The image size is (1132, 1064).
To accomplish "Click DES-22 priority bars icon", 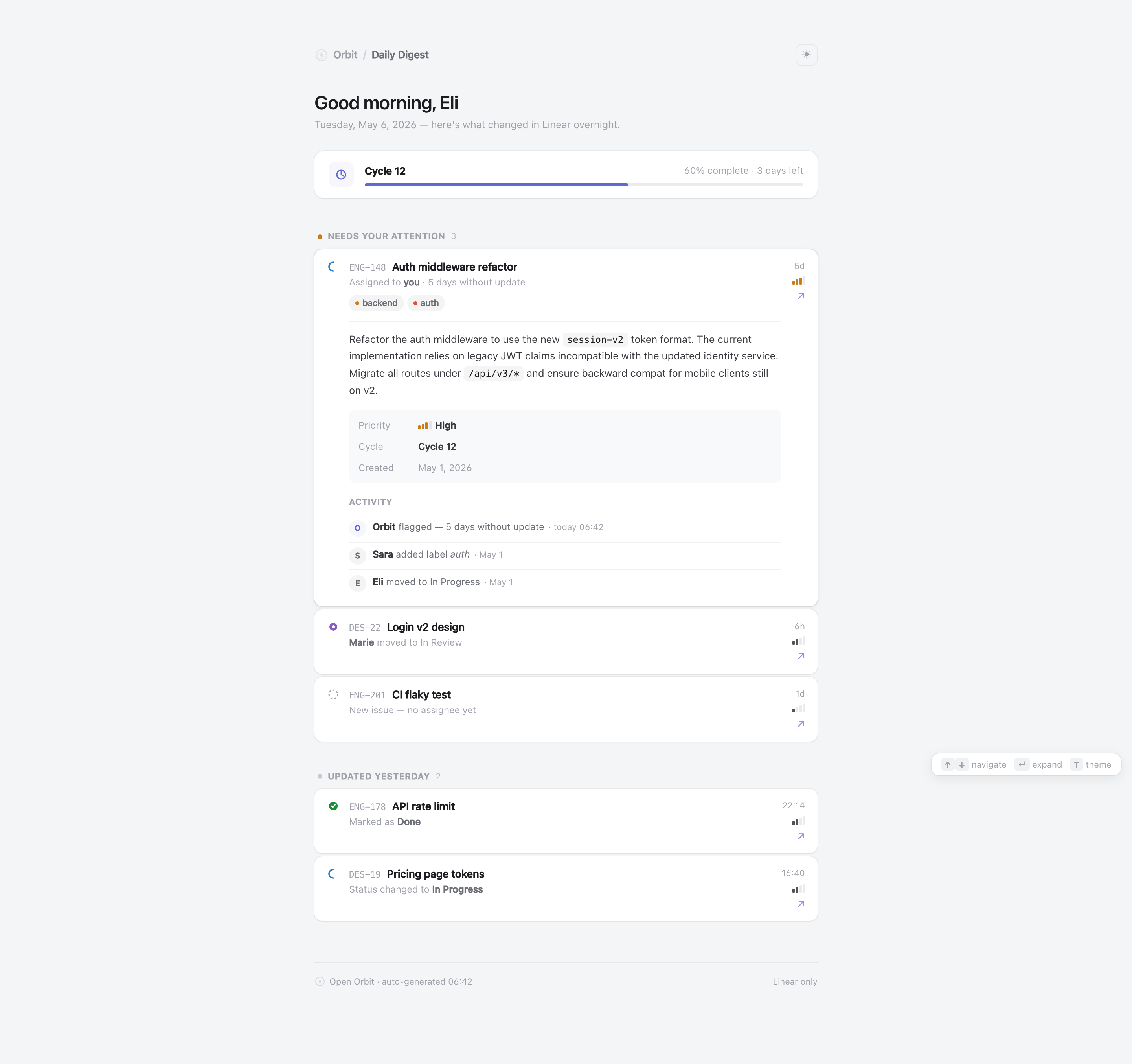I will click(798, 641).
